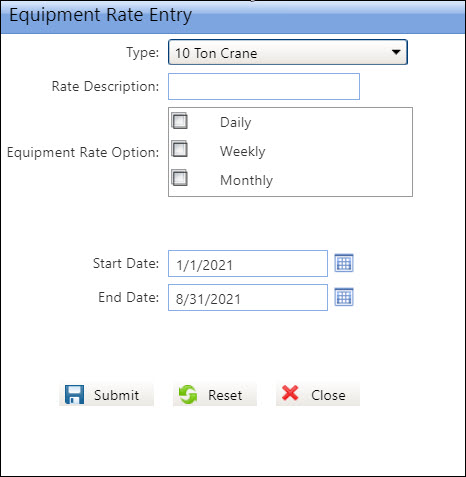
Task: Click the Equipment Rate Entry title bar
Action: pyautogui.click(x=233, y=17)
